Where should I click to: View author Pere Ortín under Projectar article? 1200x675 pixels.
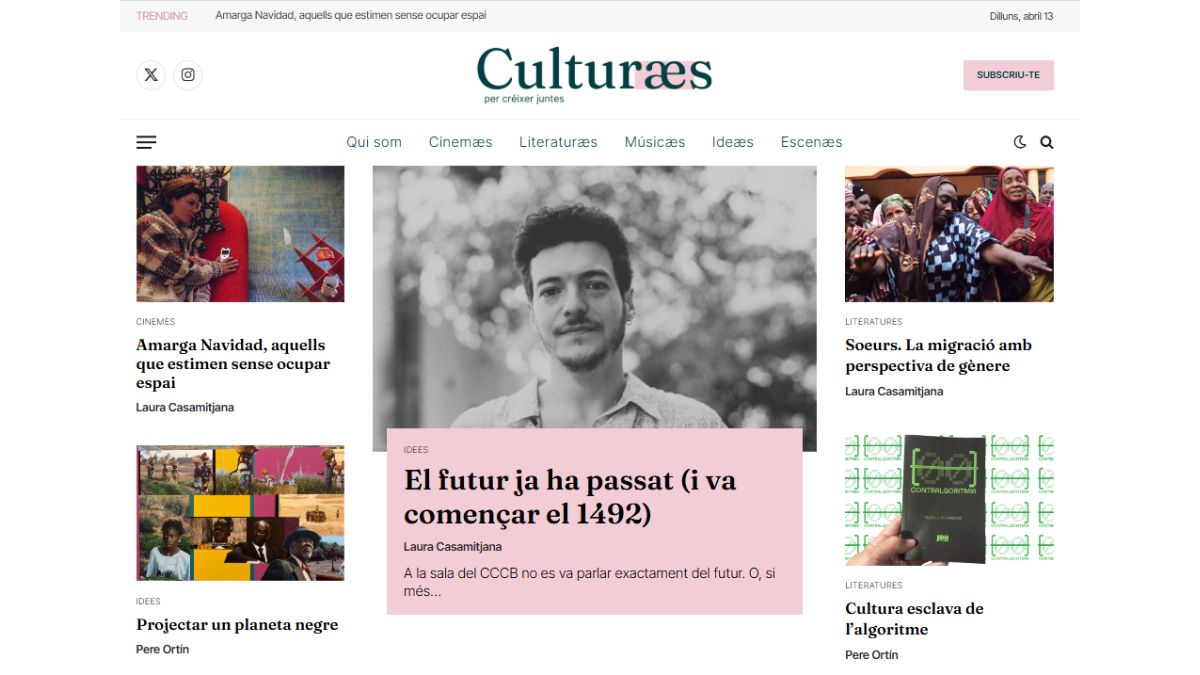(x=162, y=649)
